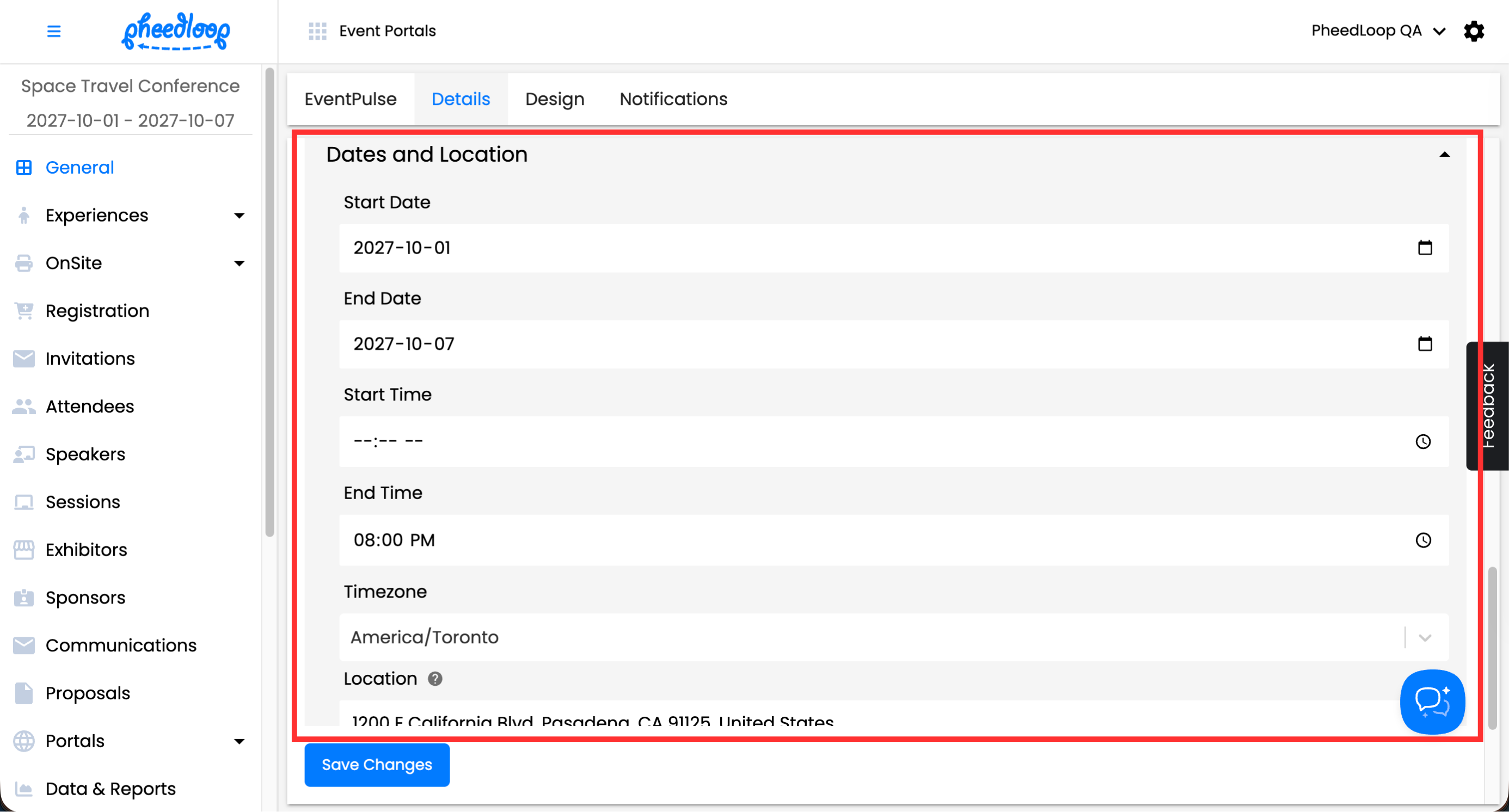Click the End Time clock icon
Image resolution: width=1509 pixels, height=812 pixels.
[x=1423, y=540]
